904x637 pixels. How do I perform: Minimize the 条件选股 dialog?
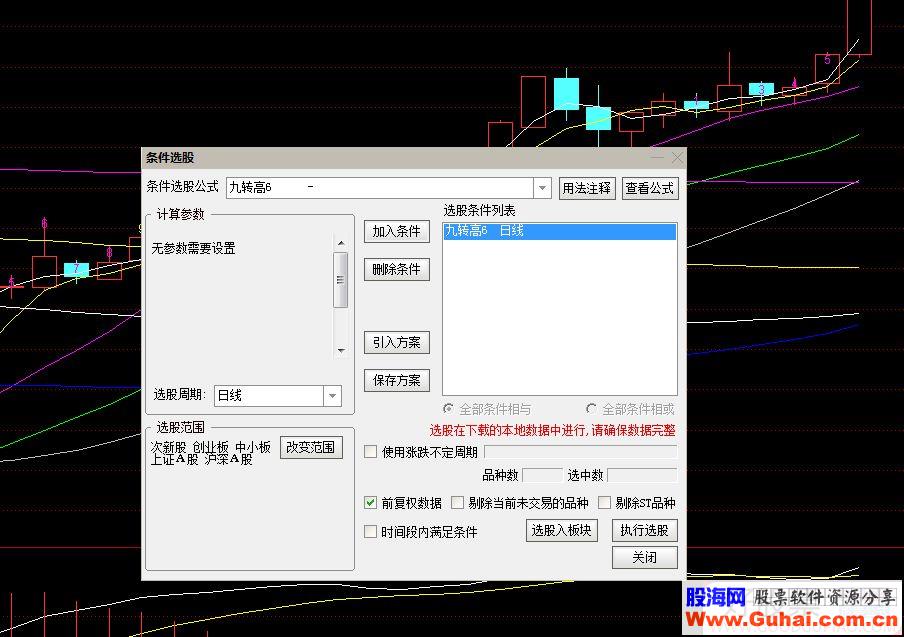coord(657,157)
